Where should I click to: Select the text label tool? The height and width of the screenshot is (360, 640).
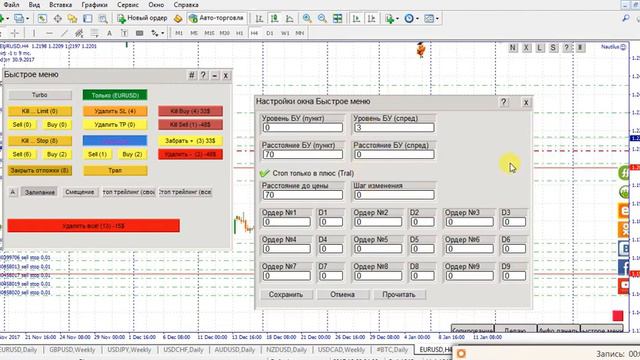124,33
